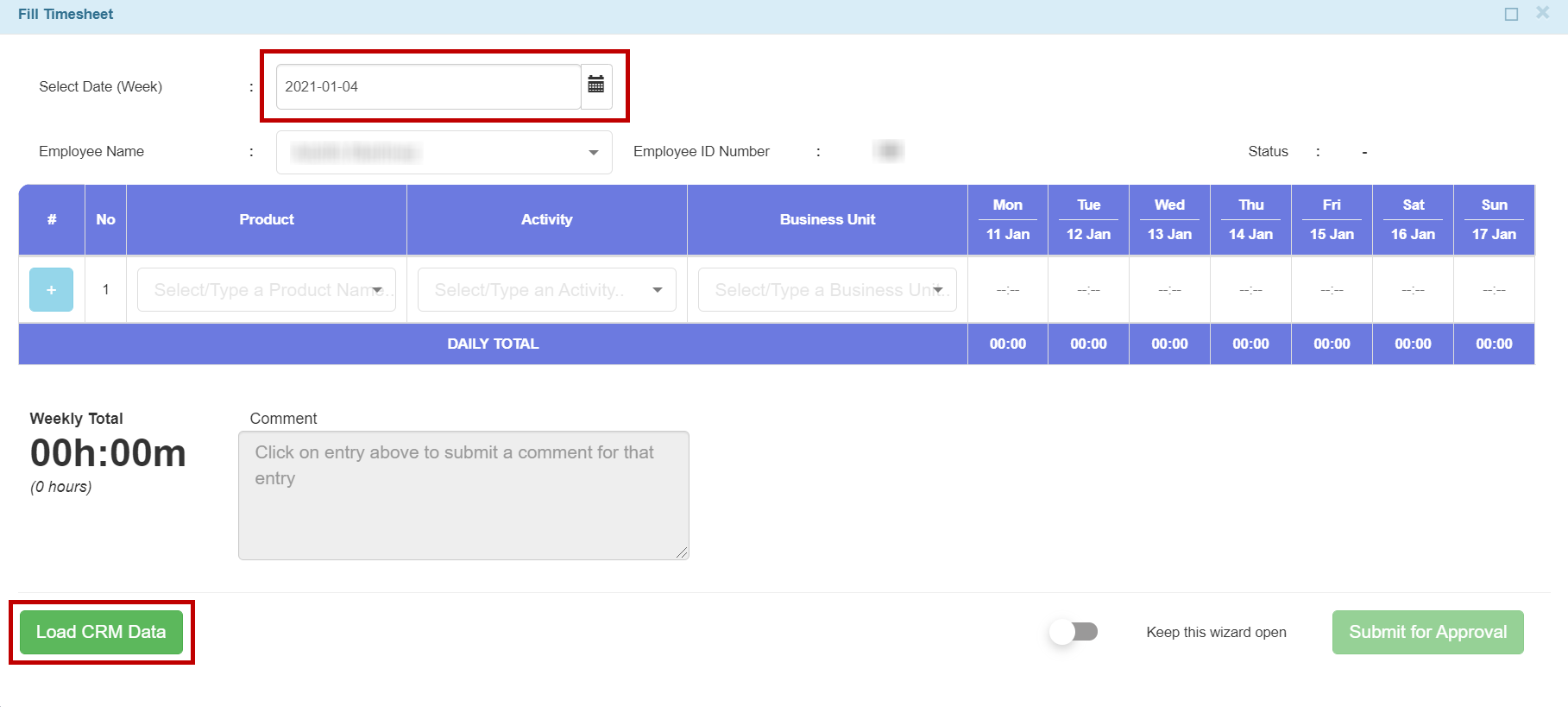1568x707 pixels.
Task: Close the Fill Timesheet dialog
Action: click(1542, 13)
